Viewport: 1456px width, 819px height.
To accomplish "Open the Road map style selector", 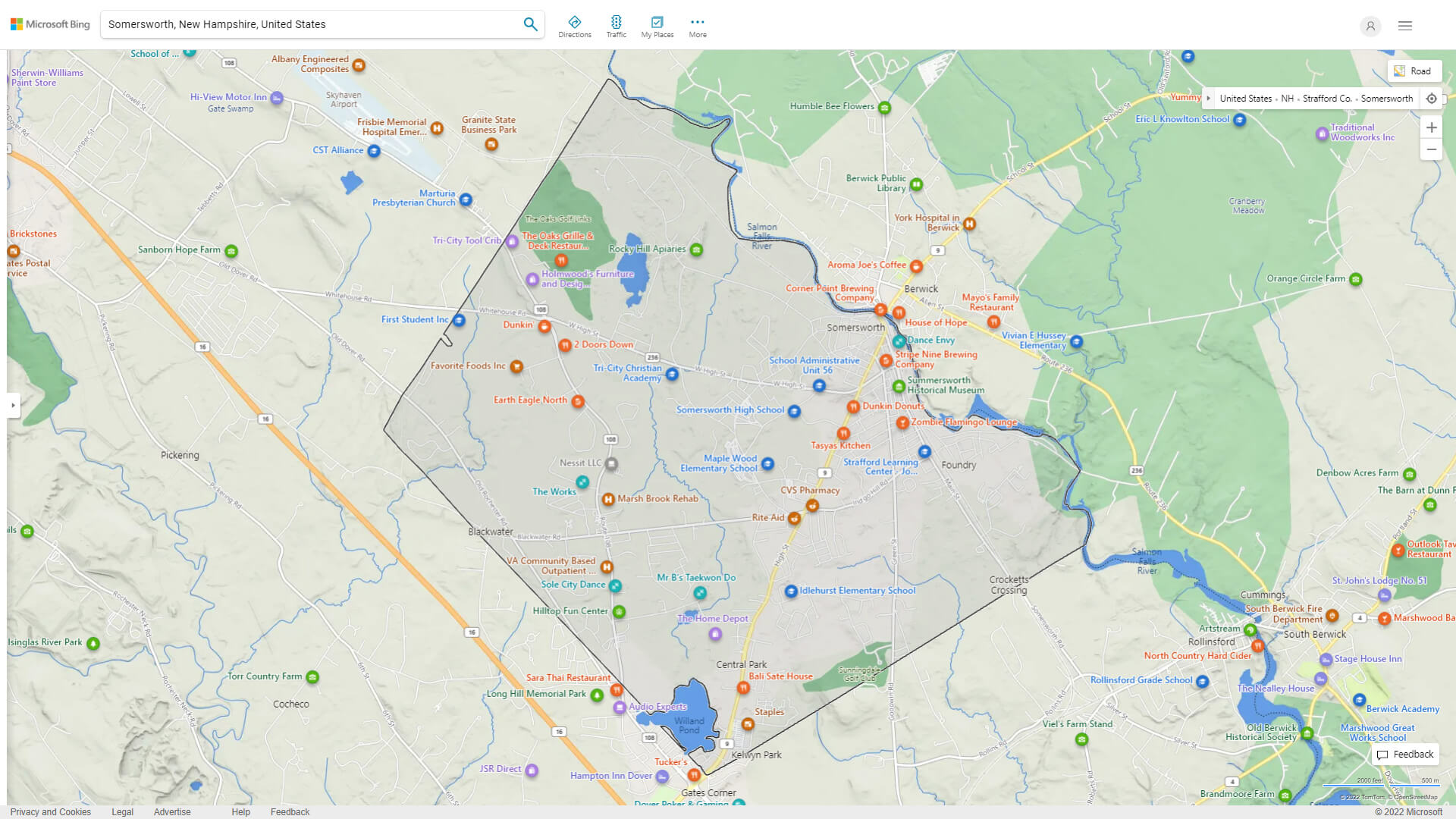I will [1415, 70].
